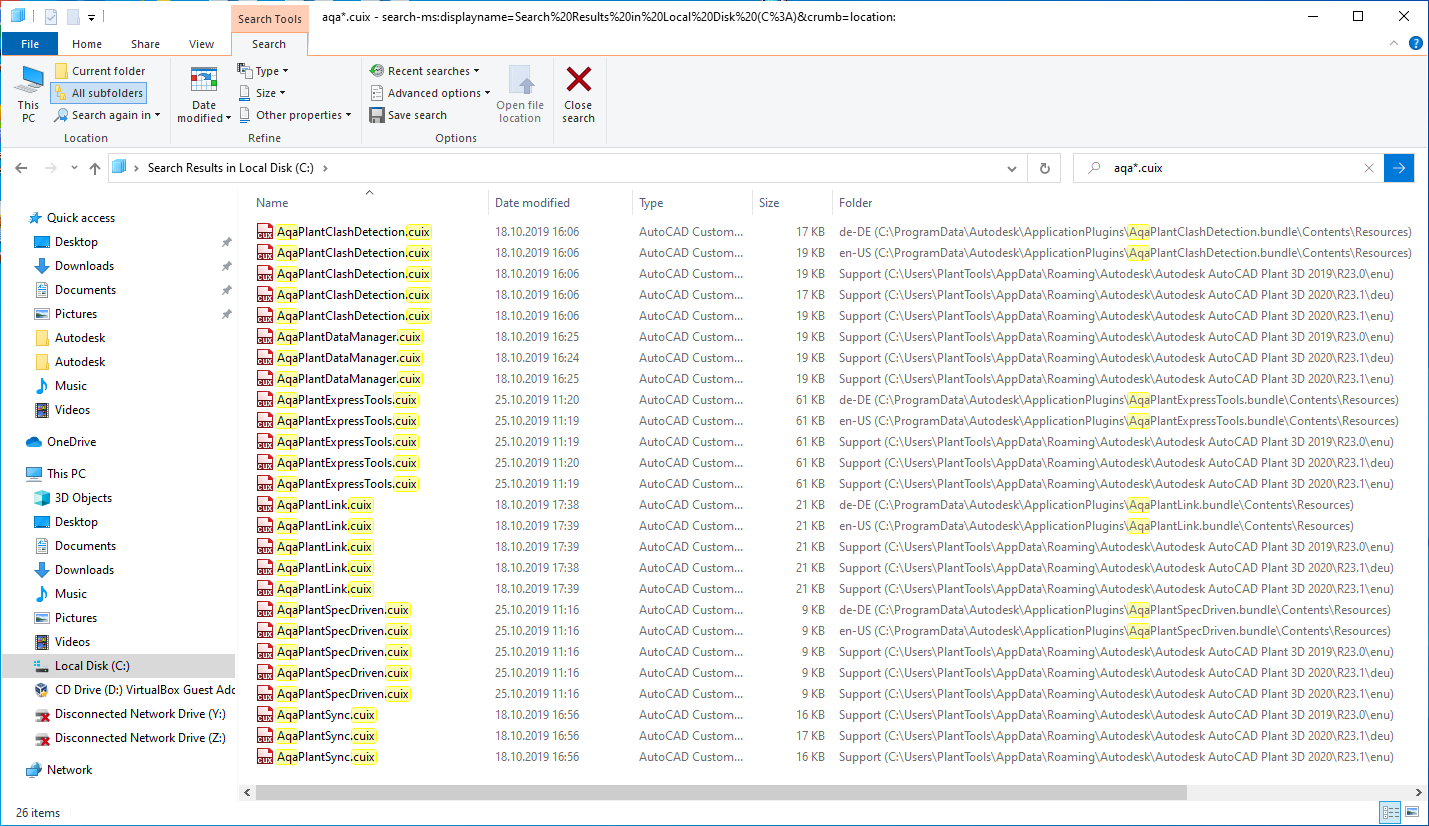Click the Up one level arrow
The width and height of the screenshot is (1429, 826).
pos(95,168)
